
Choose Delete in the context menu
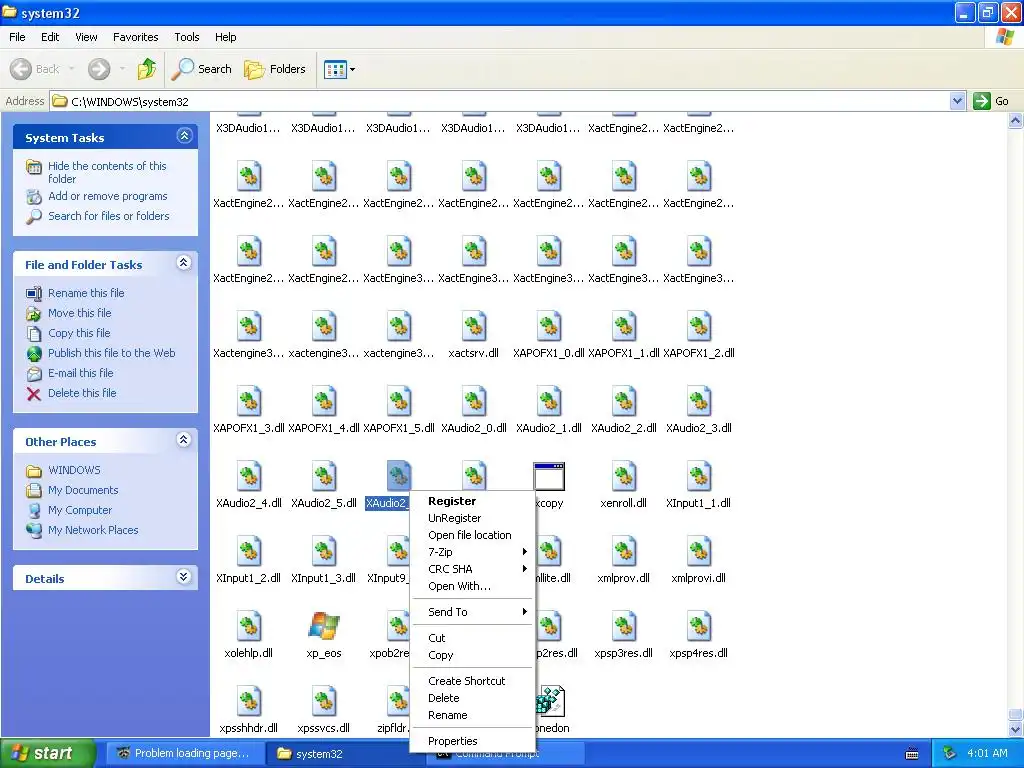coord(472,698)
